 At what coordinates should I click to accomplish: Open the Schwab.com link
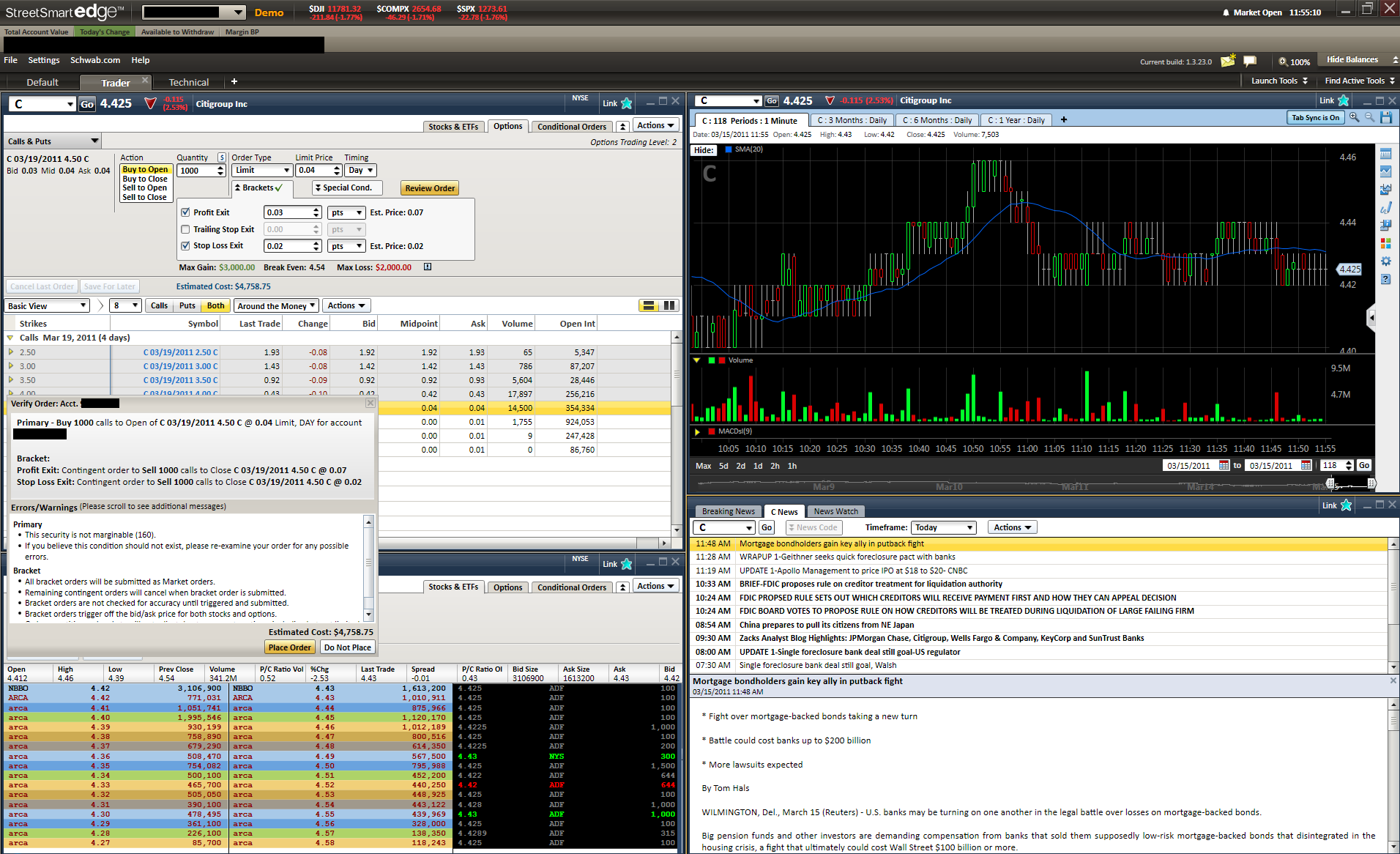point(95,60)
